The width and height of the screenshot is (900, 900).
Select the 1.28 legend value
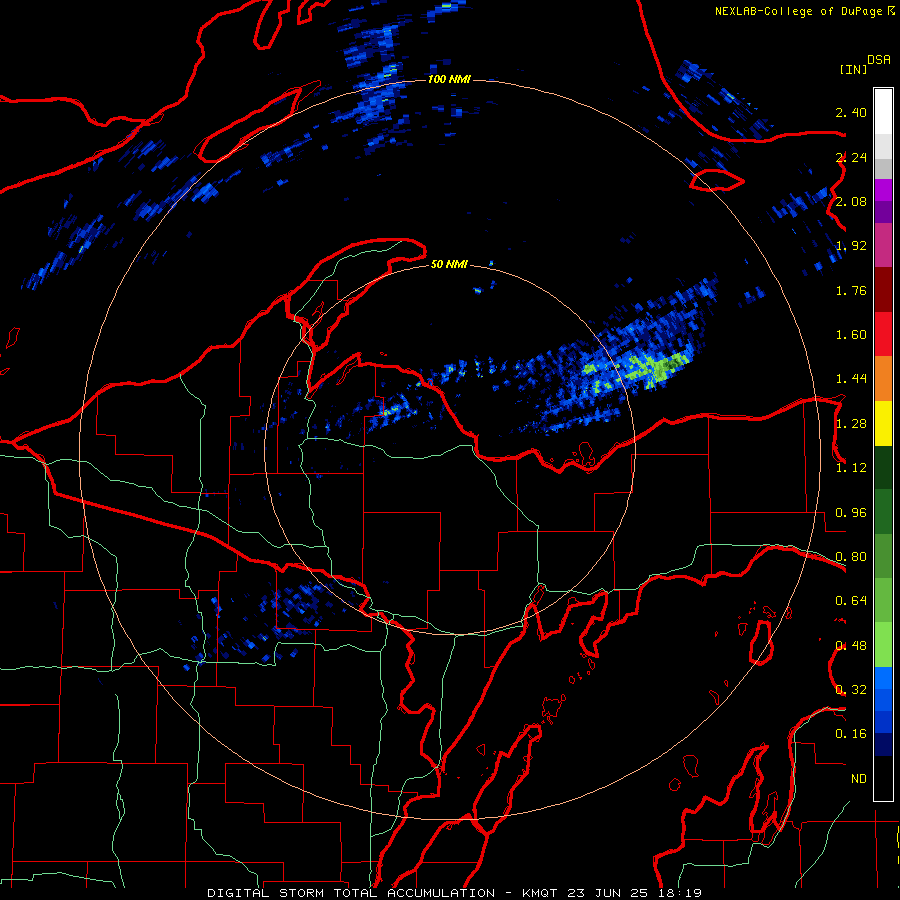coord(851,424)
